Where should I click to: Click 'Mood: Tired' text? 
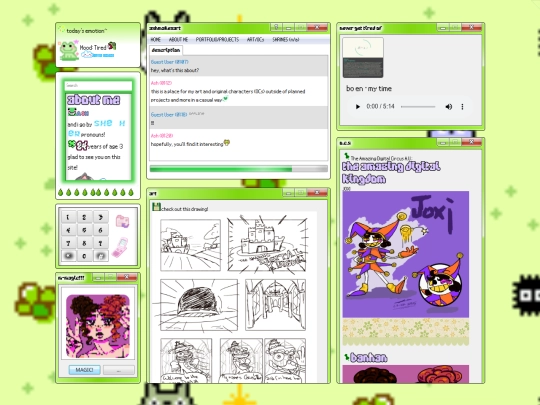pyautogui.click(x=93, y=48)
